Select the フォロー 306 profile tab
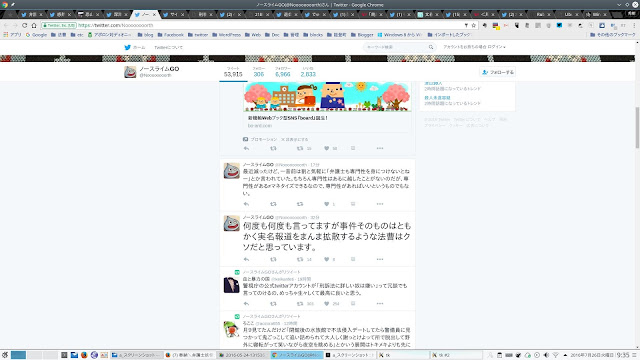Viewport: 640px width, 360px height. [x=259, y=72]
